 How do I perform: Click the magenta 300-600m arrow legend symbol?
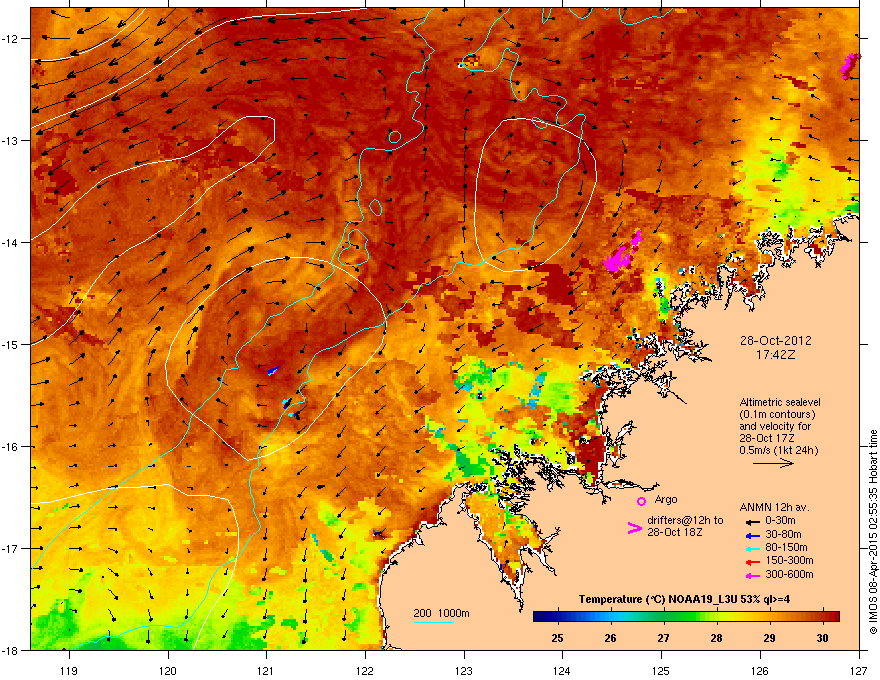tap(752, 575)
